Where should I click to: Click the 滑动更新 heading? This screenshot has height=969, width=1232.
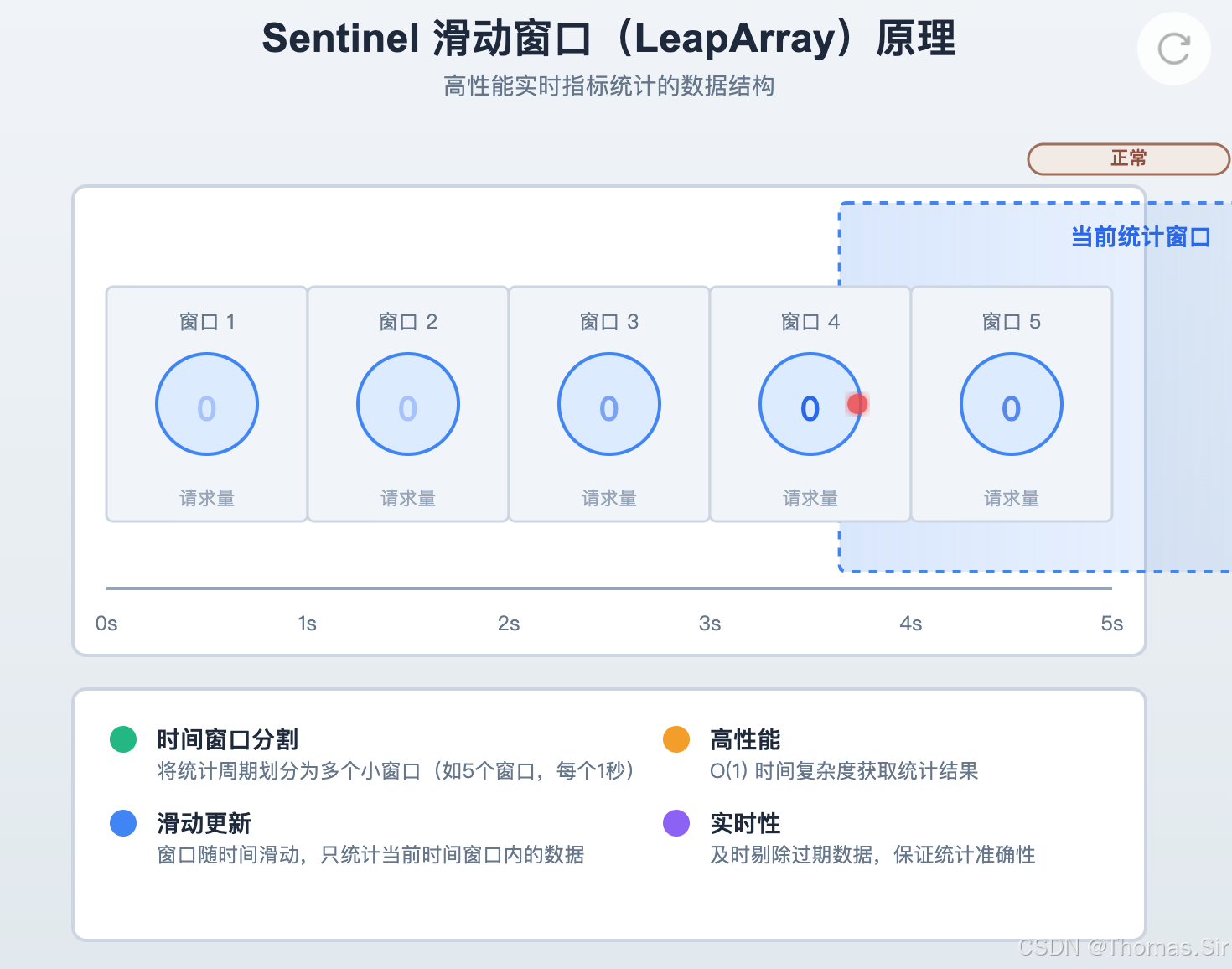204,823
